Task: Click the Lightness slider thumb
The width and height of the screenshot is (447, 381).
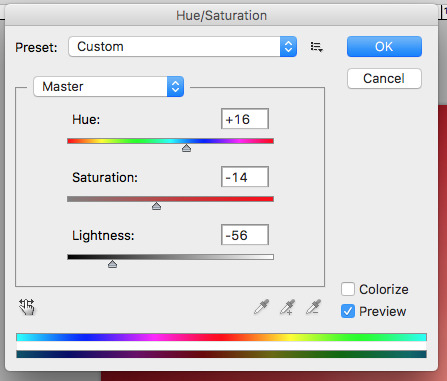Action: click(x=112, y=264)
